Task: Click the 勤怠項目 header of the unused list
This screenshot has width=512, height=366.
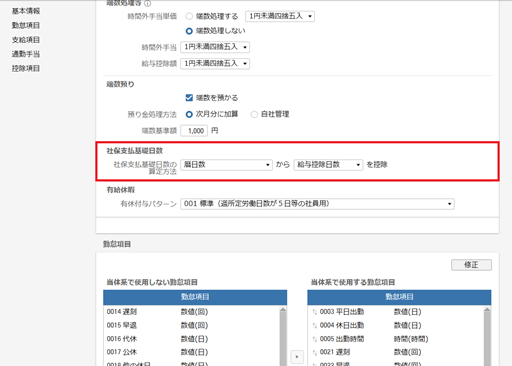Action: [x=195, y=297]
